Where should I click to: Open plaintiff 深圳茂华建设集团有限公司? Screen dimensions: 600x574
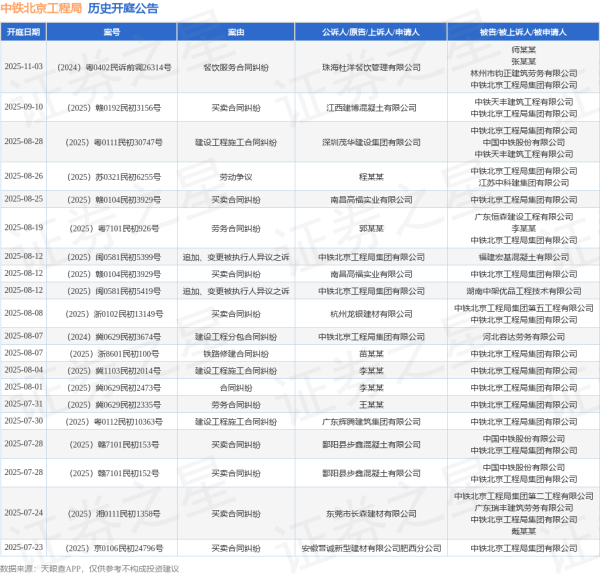click(371, 141)
